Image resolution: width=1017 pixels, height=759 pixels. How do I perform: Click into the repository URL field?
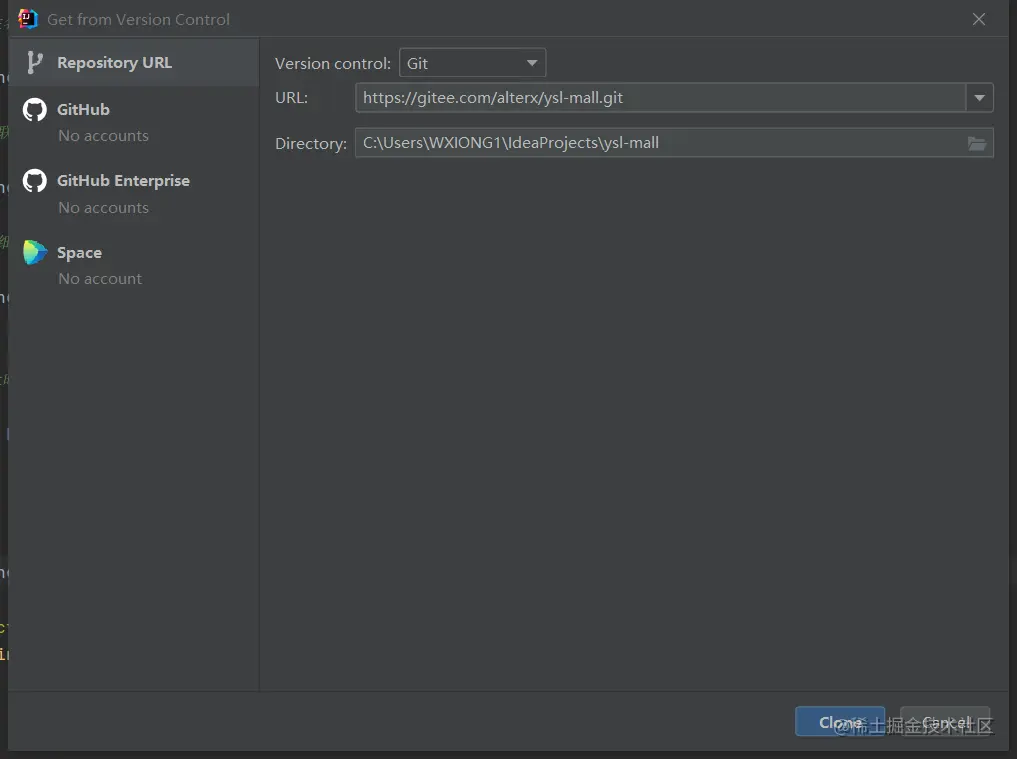pyautogui.click(x=660, y=97)
